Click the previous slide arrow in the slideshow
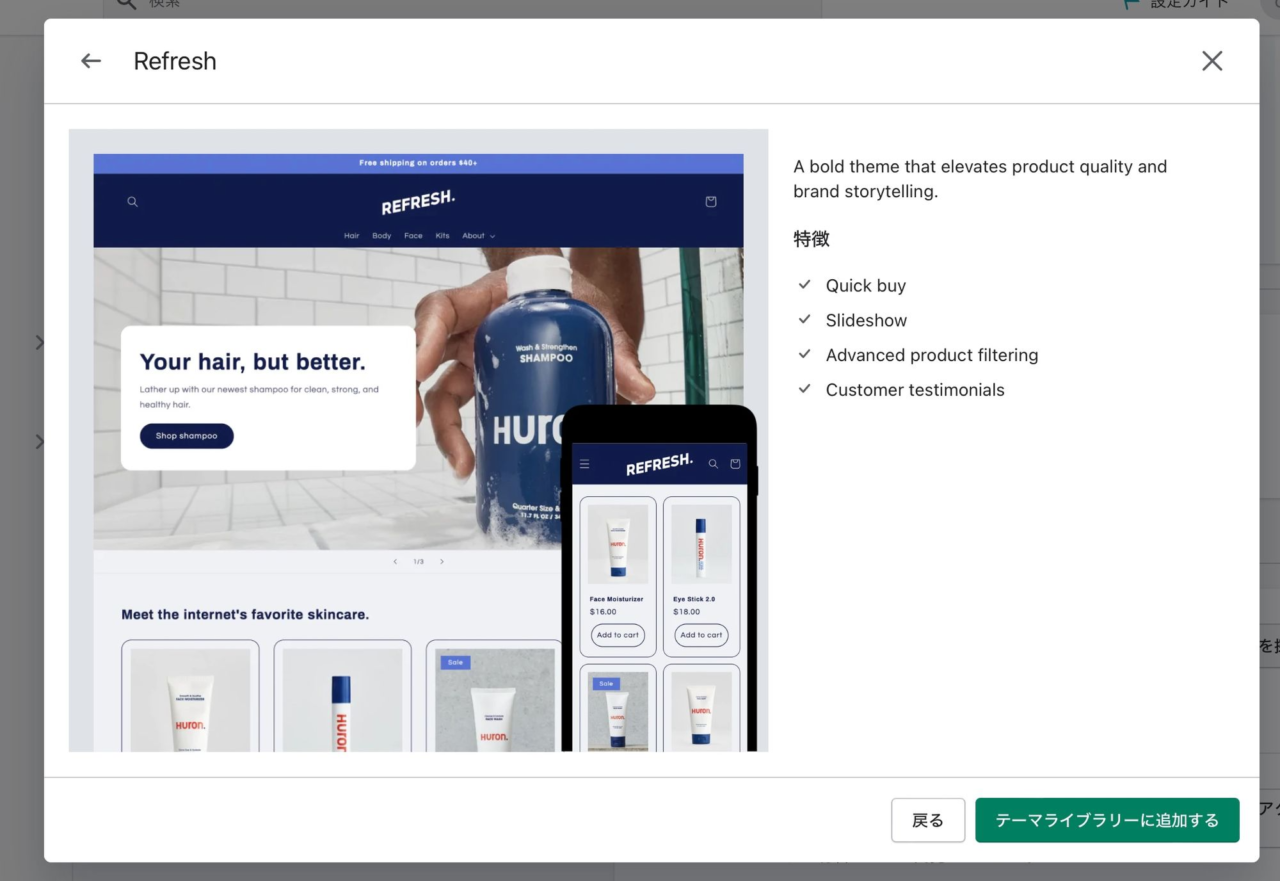Image resolution: width=1280 pixels, height=881 pixels. (x=395, y=562)
